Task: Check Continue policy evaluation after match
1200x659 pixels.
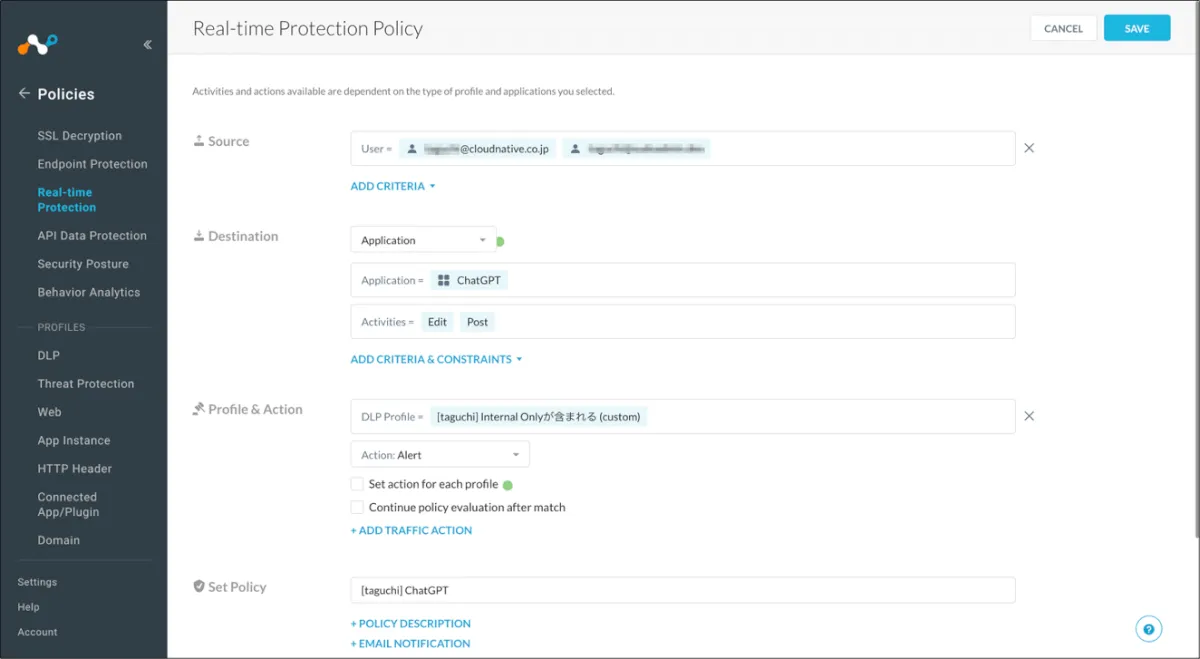Action: click(357, 507)
